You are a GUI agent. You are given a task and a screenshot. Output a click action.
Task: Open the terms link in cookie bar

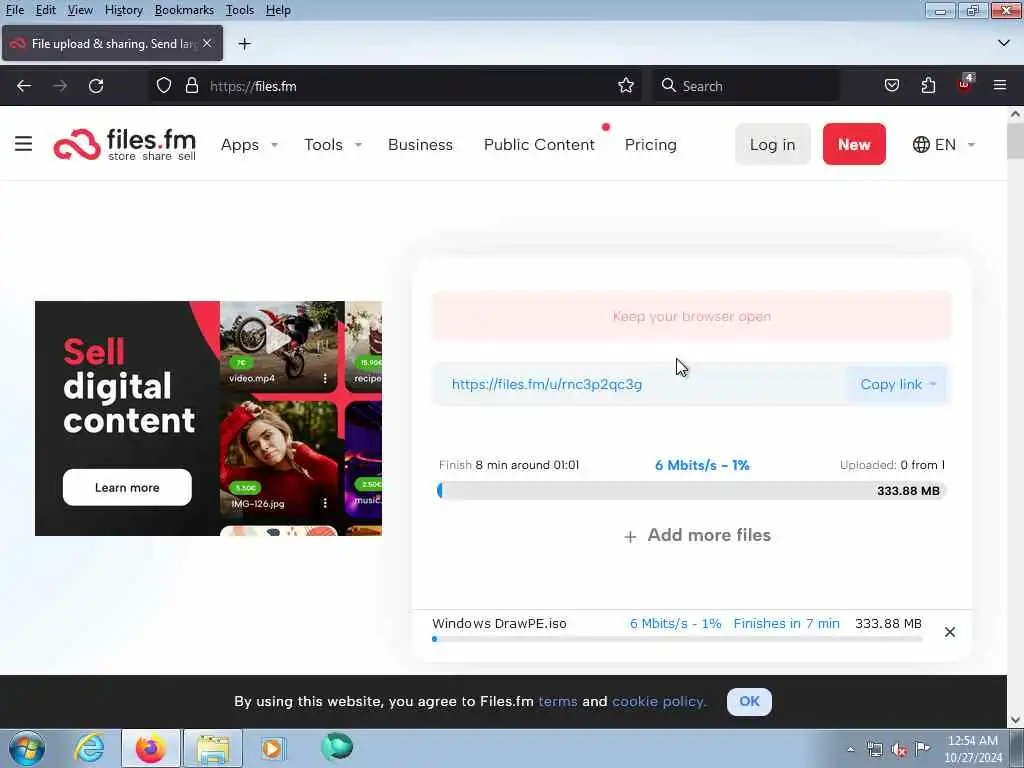pos(558,701)
